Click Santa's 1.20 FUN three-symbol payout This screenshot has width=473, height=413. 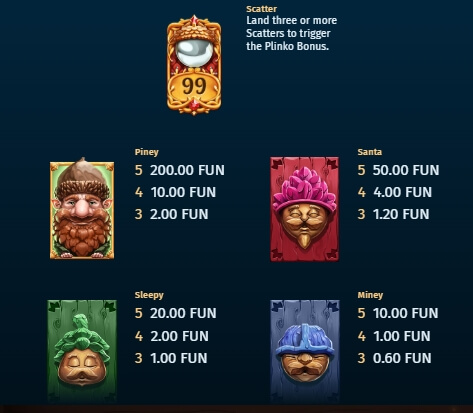[401, 214]
